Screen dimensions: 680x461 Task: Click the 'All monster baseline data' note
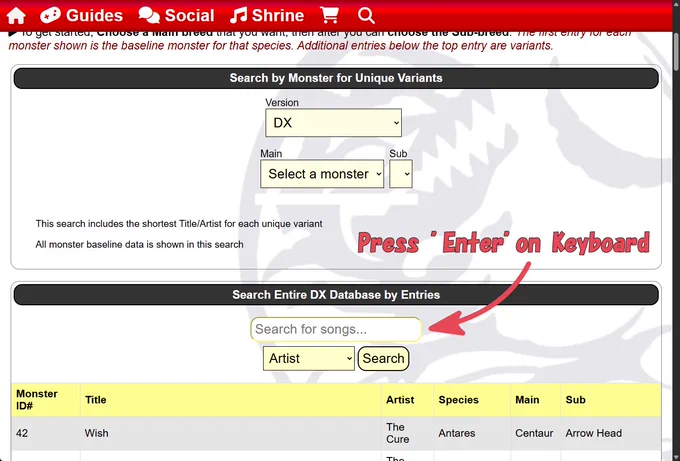(139, 245)
